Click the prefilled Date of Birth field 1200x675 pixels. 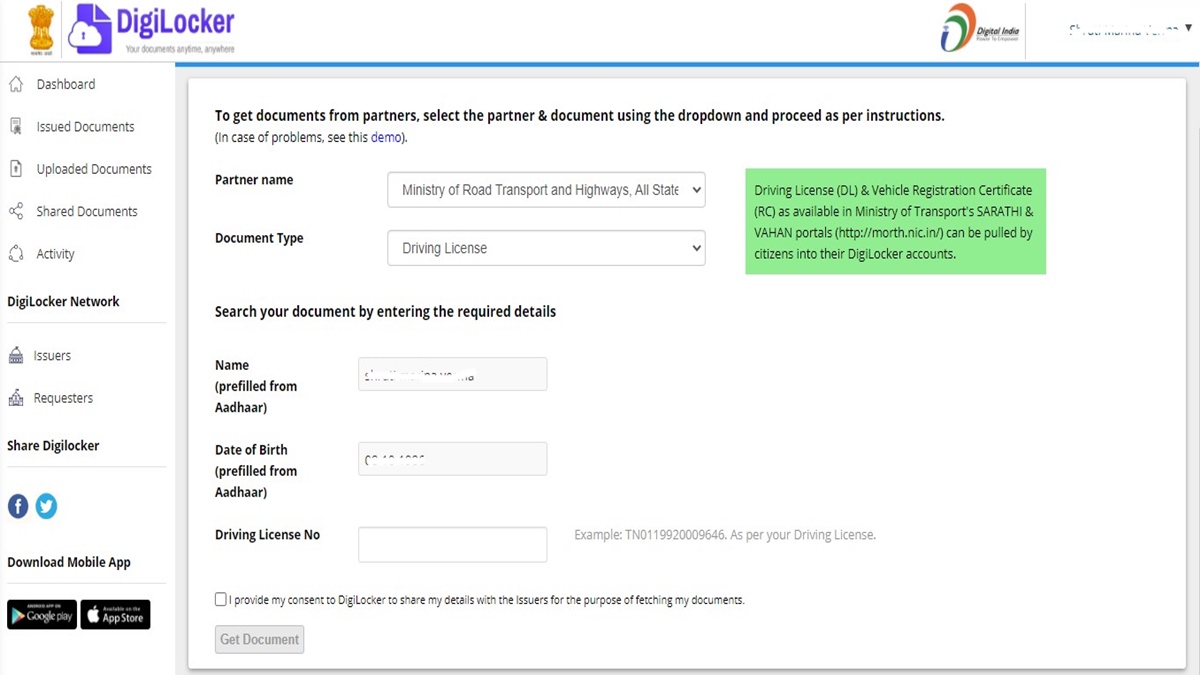click(452, 459)
